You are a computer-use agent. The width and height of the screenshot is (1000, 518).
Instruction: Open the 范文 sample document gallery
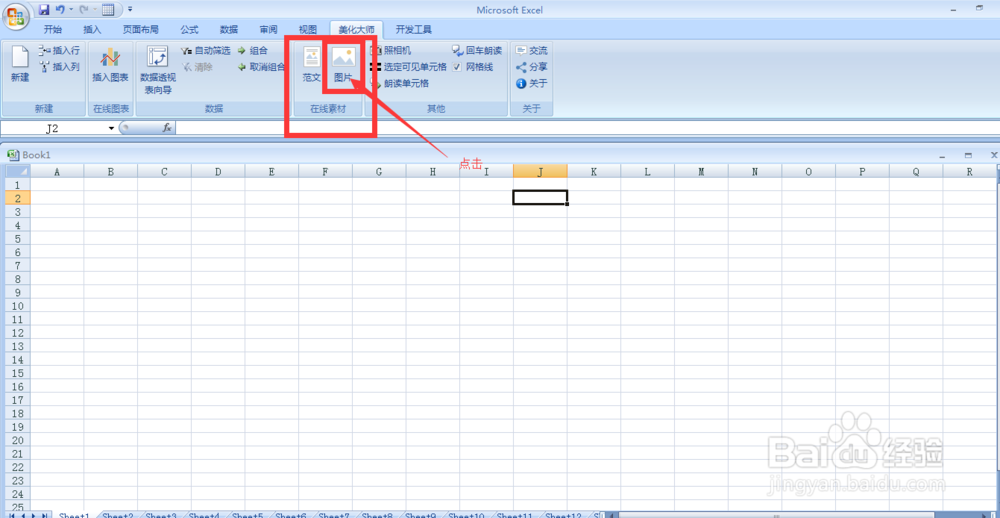point(312,64)
